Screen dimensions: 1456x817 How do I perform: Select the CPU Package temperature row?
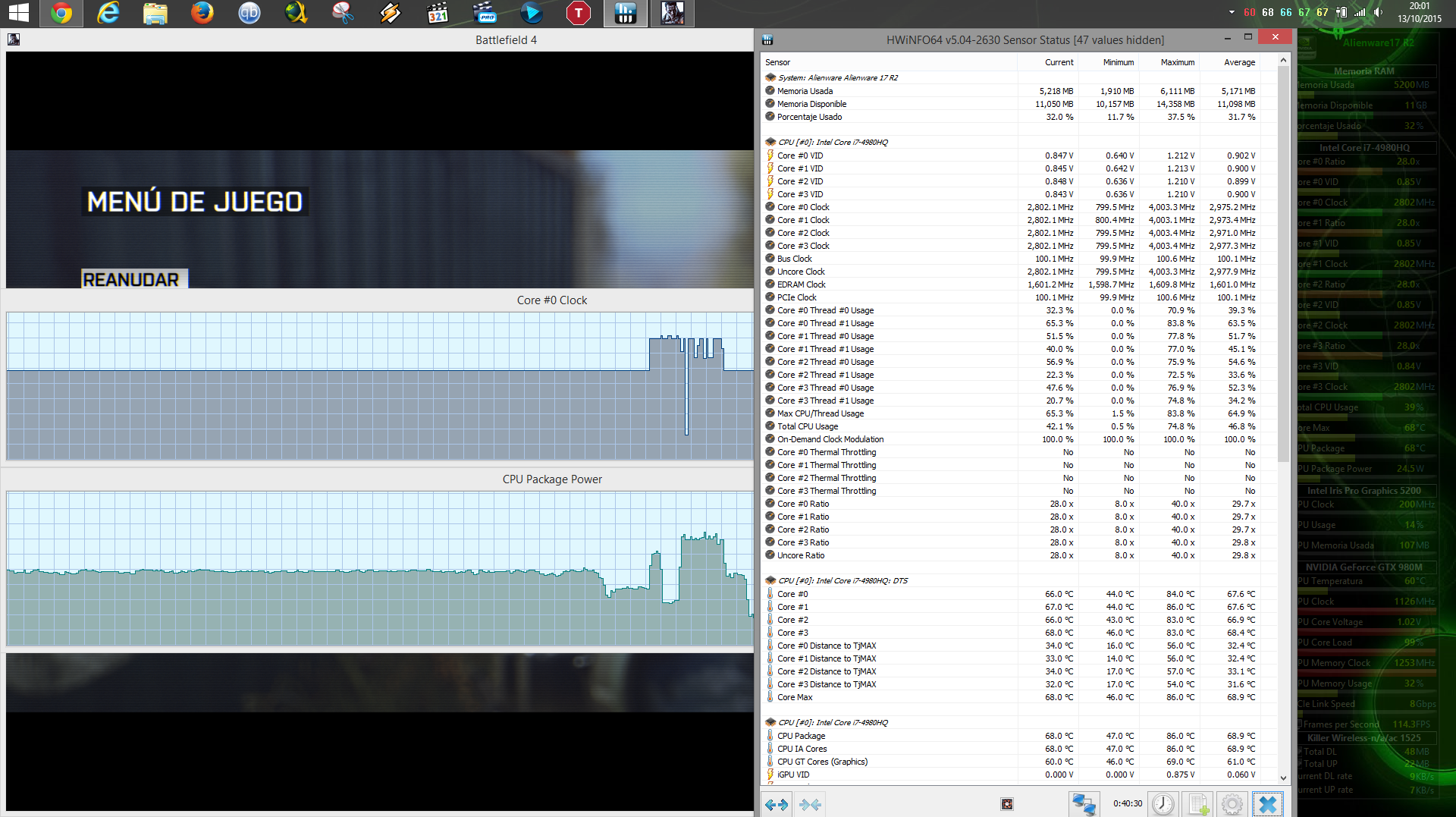coord(1019,736)
